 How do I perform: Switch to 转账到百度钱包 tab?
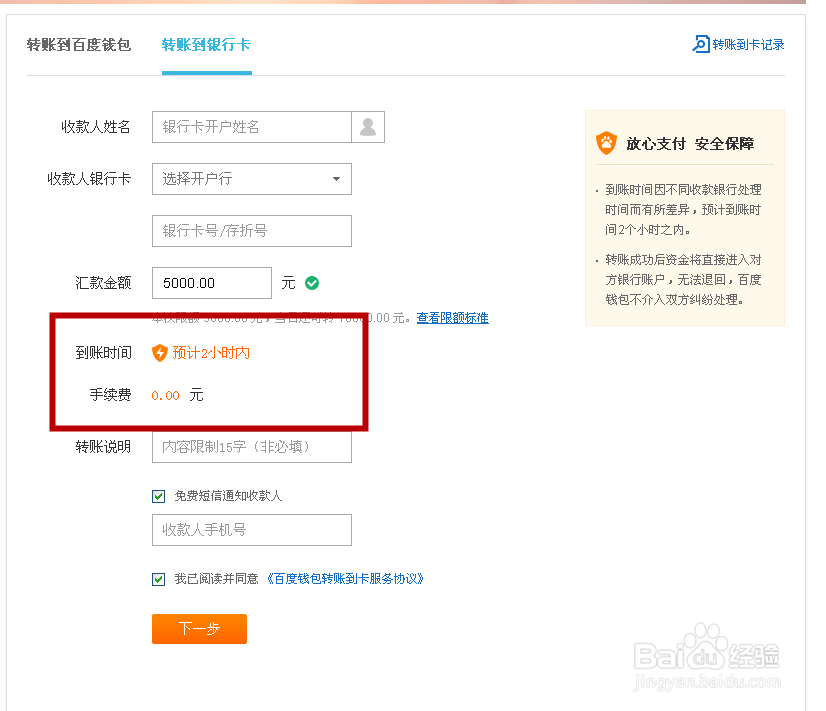click(79, 45)
